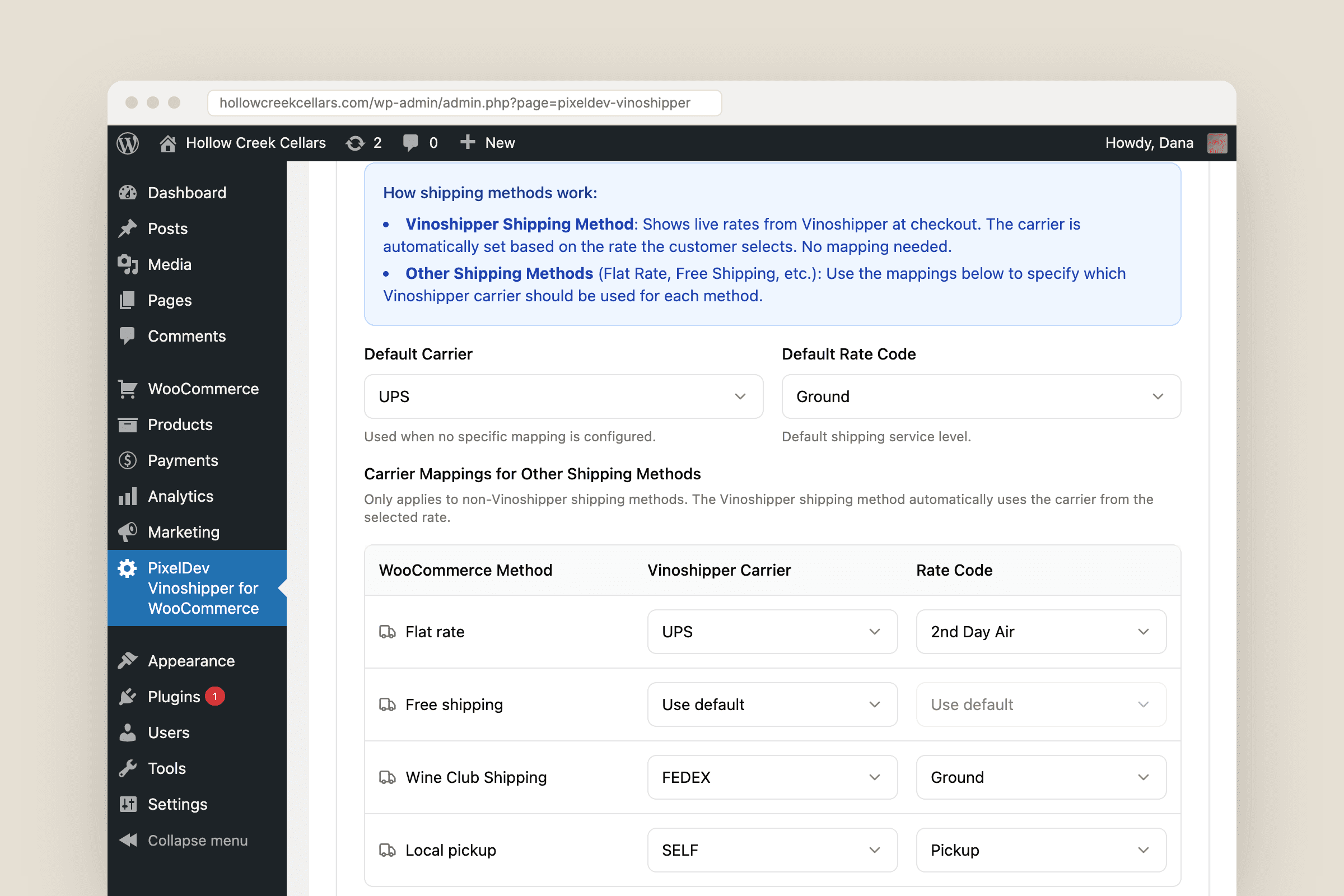The width and height of the screenshot is (1344, 896).
Task: Click the Posts pushpin icon
Action: point(128,228)
